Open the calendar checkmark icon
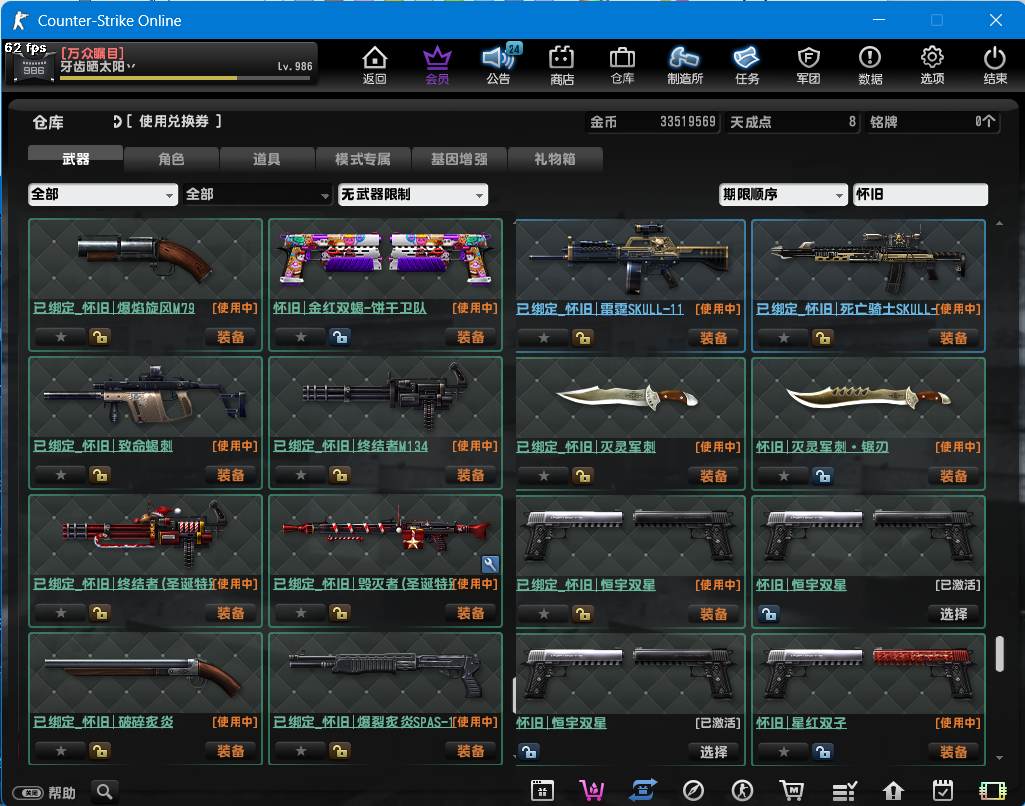The width and height of the screenshot is (1025, 806). [x=943, y=791]
